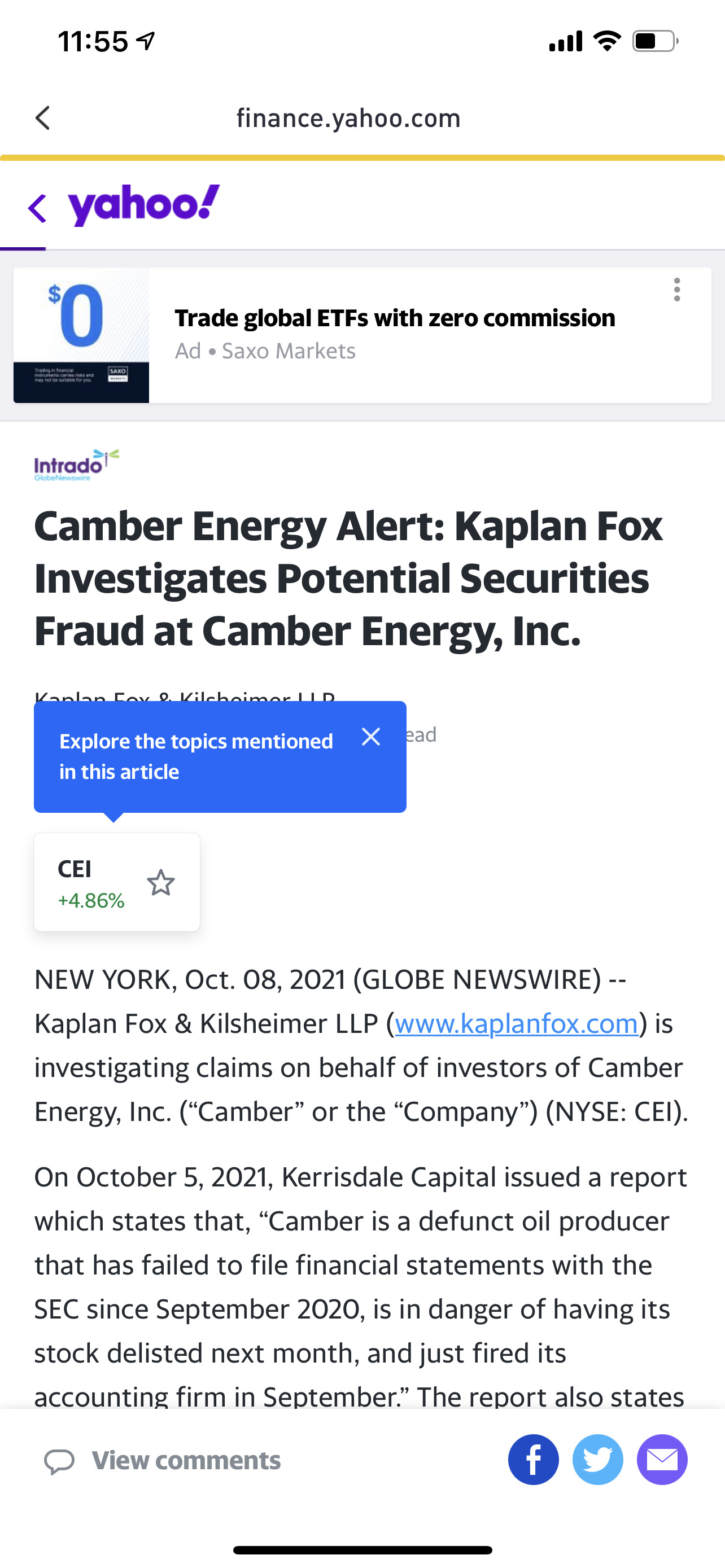This screenshot has width=725, height=1568.
Task: Star CEI to add to watchlist
Action: click(x=161, y=883)
